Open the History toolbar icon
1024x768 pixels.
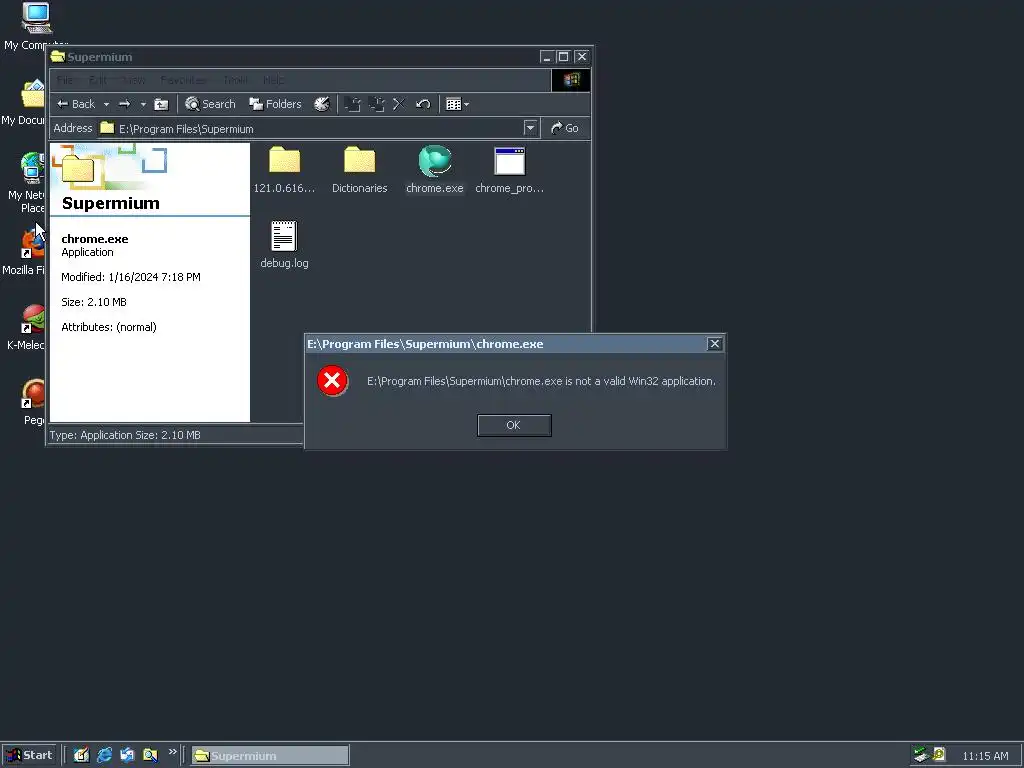(322, 104)
